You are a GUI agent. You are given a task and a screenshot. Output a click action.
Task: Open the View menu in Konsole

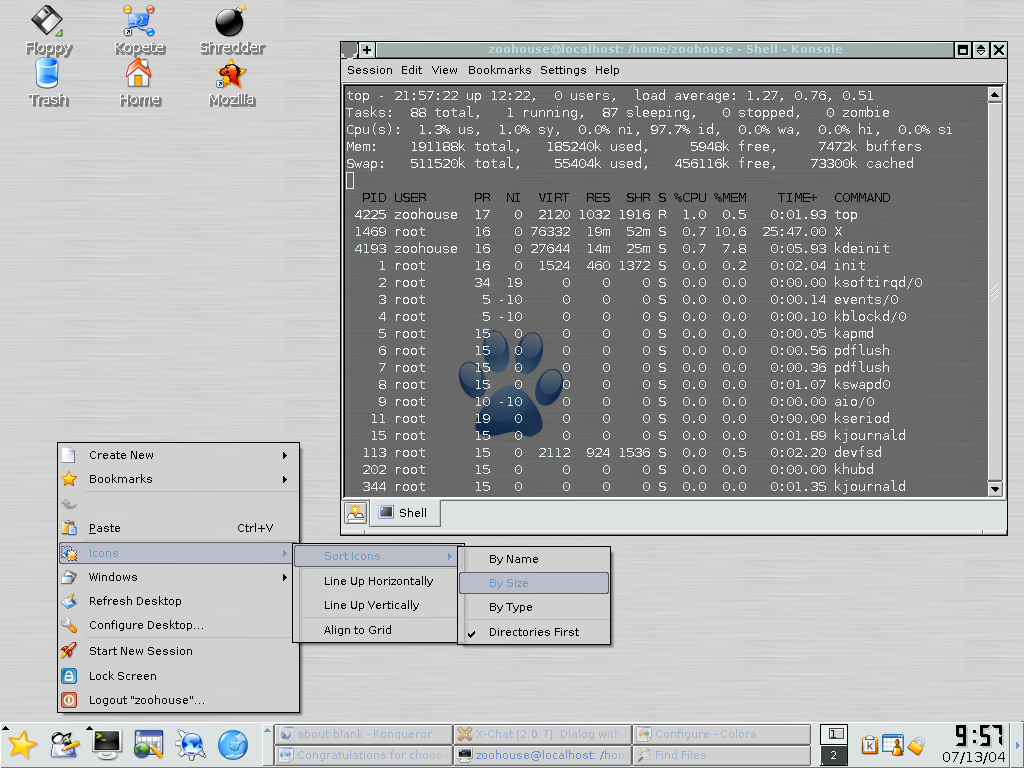444,70
